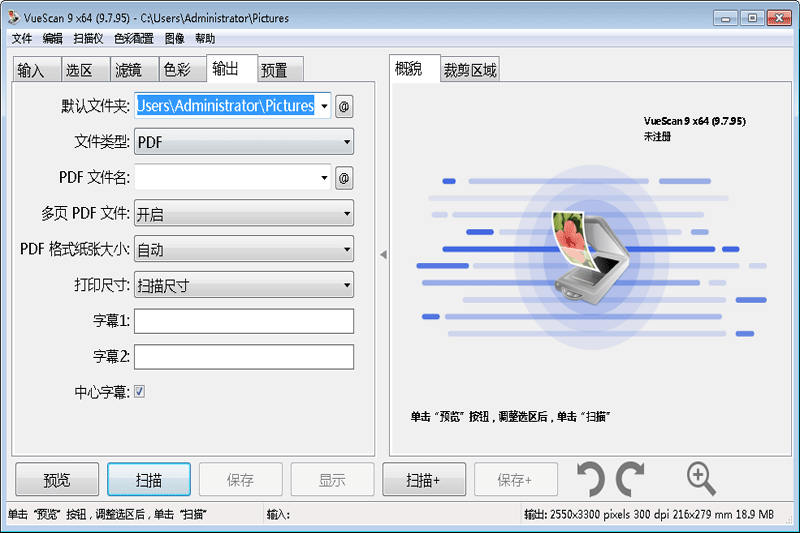
Task: Expand the 多页 PDF 文件 dropdown
Action: pos(244,213)
